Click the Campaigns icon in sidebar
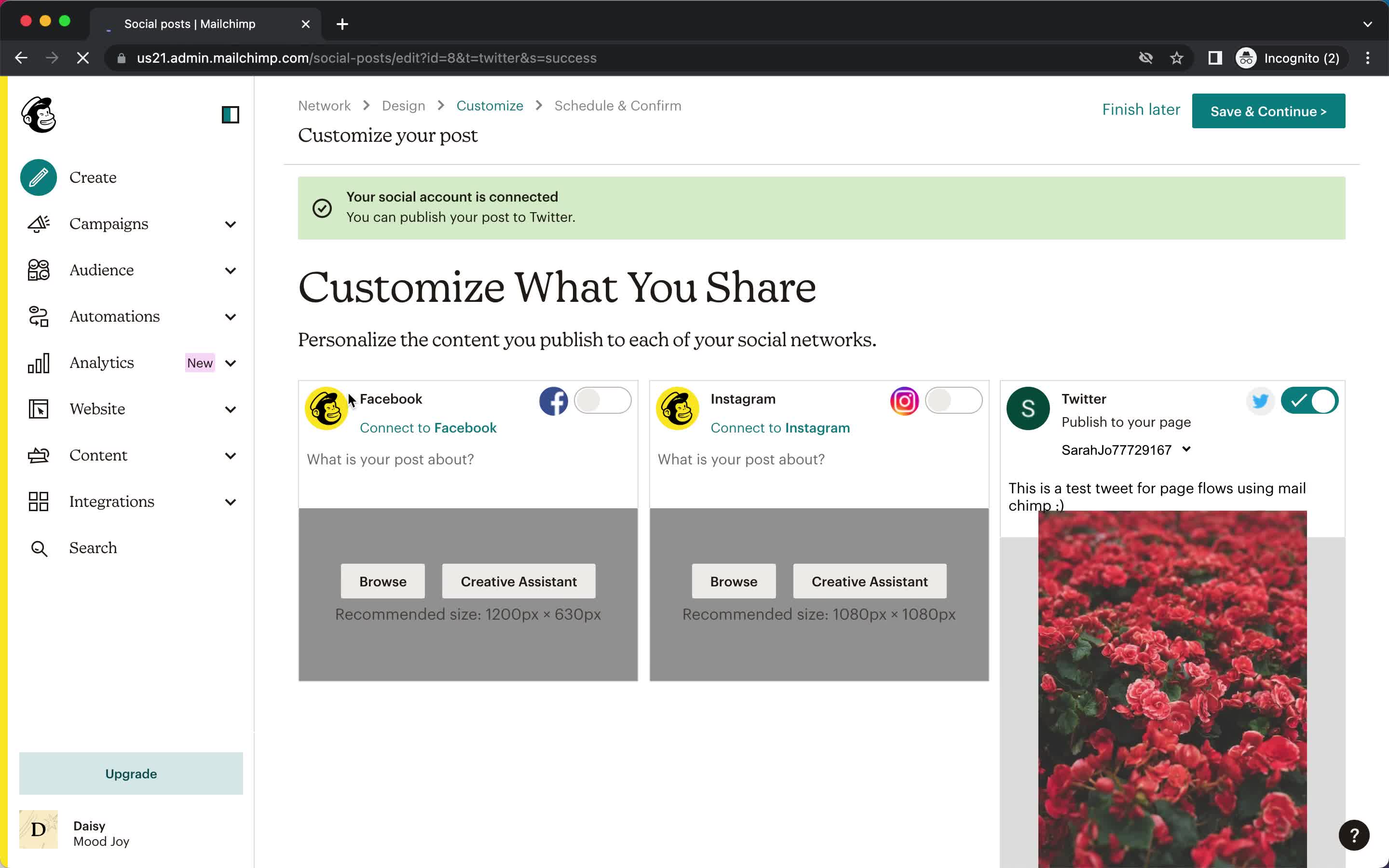Image resolution: width=1389 pixels, height=868 pixels. (x=38, y=223)
